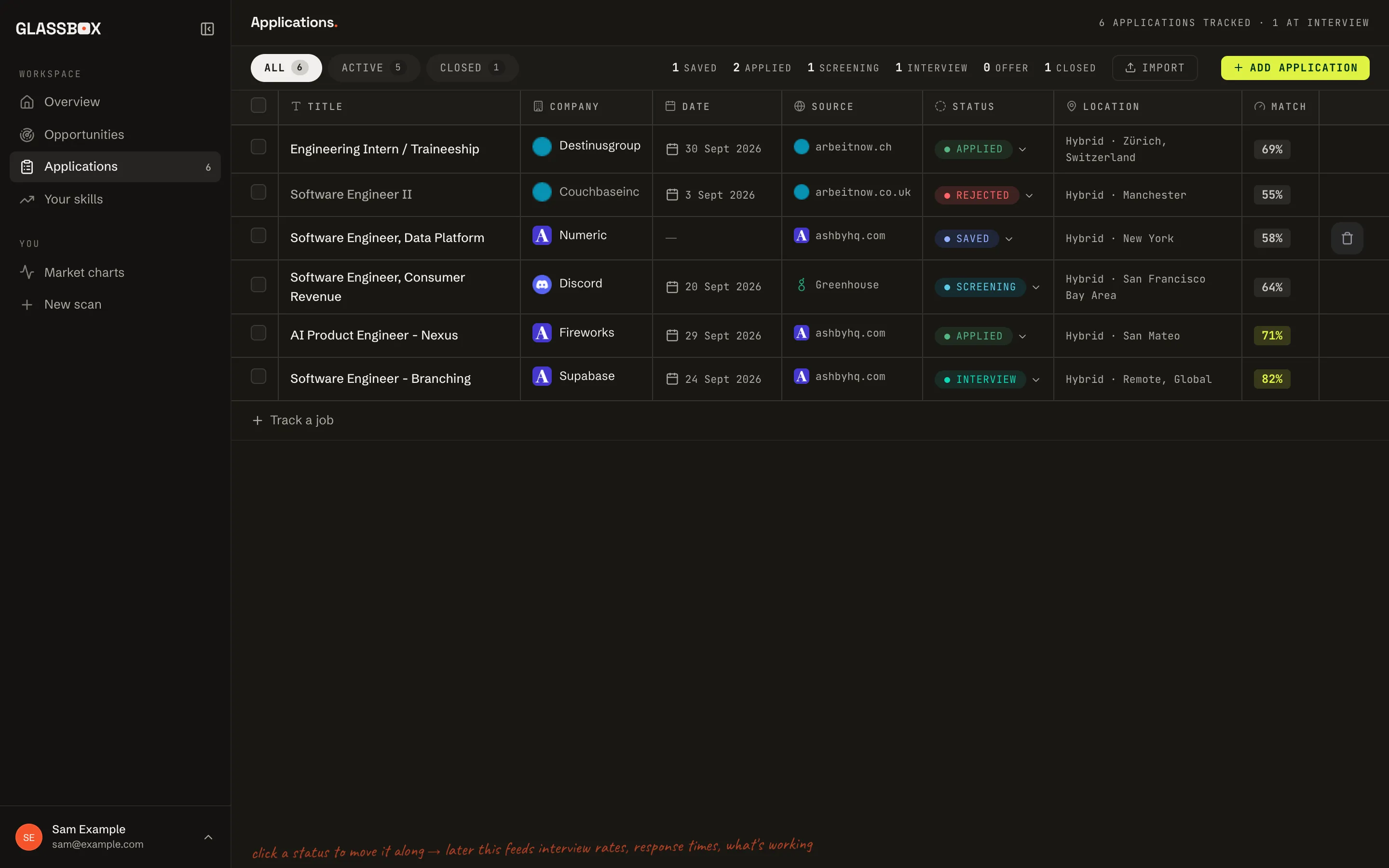
Task: Click the Supabase company icon
Action: [x=542, y=376]
